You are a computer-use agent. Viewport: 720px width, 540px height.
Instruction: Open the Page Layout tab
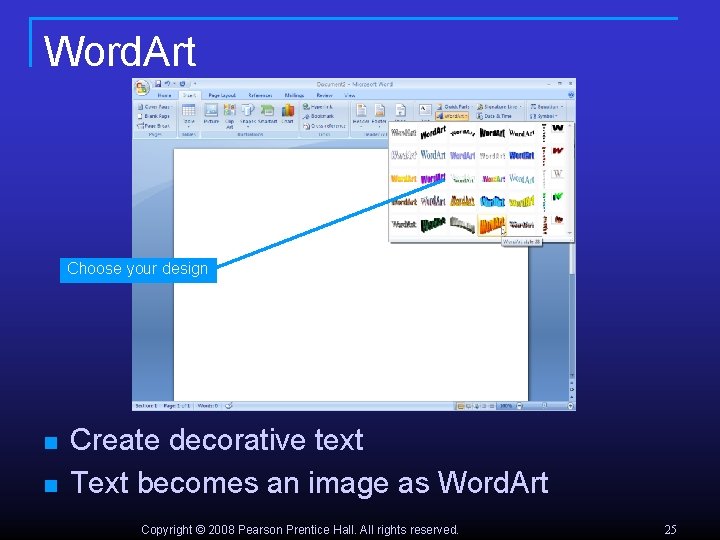coord(222,96)
